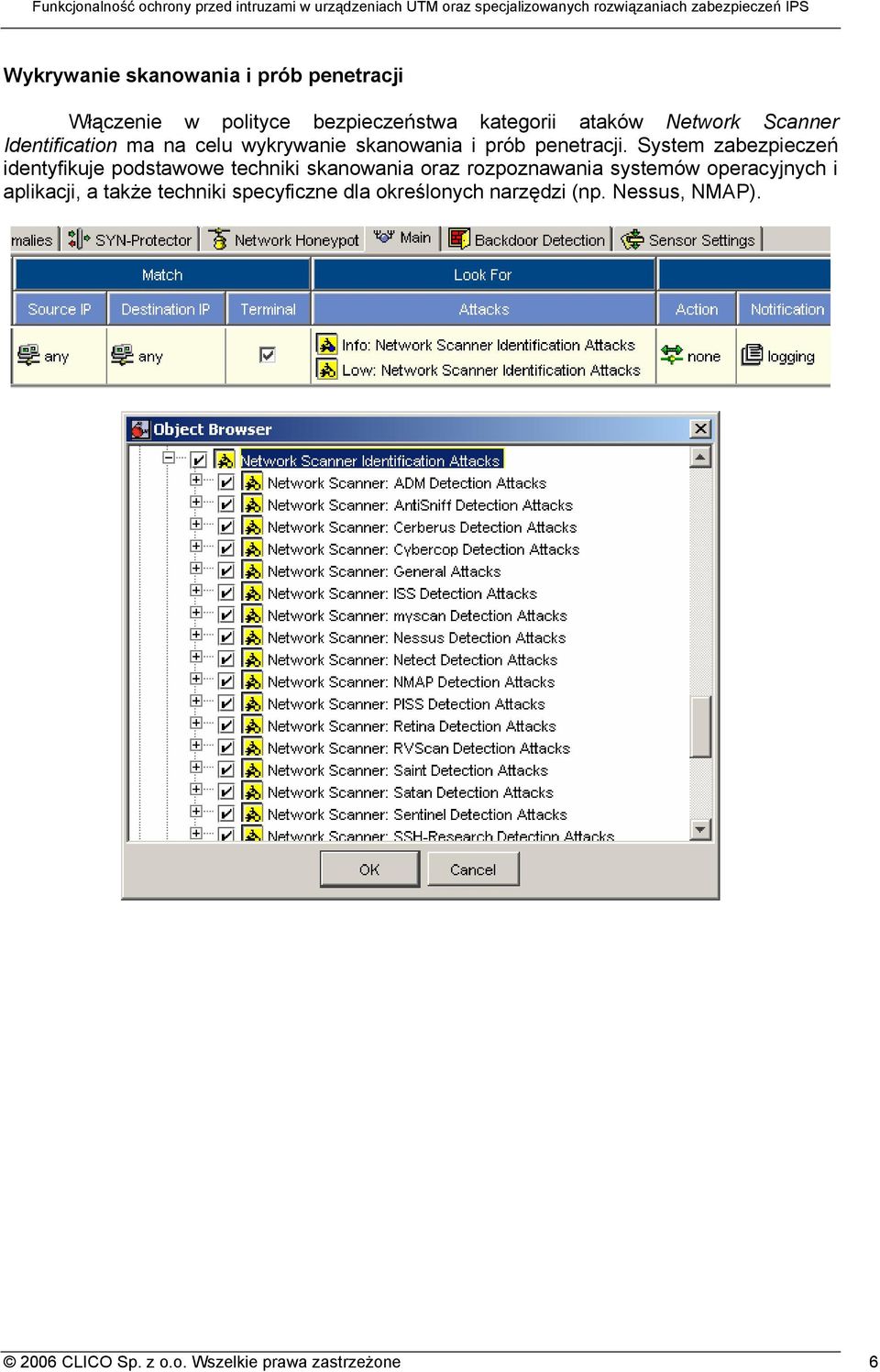Open the SYN-Protector tab
Screen dimensions: 880x1372
pos(130,239)
